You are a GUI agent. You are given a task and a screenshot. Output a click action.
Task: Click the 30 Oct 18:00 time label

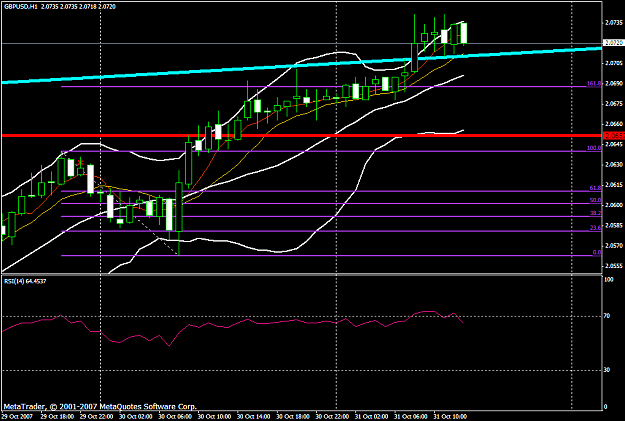[293, 417]
